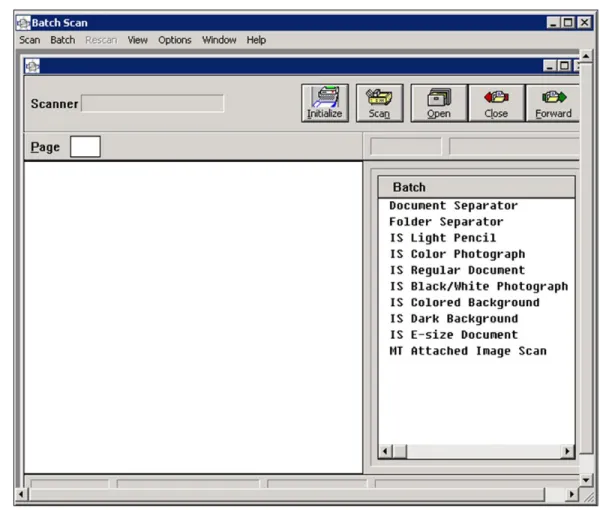
Task: Click the Batch Scan title bar app icon
Action: coord(23,23)
